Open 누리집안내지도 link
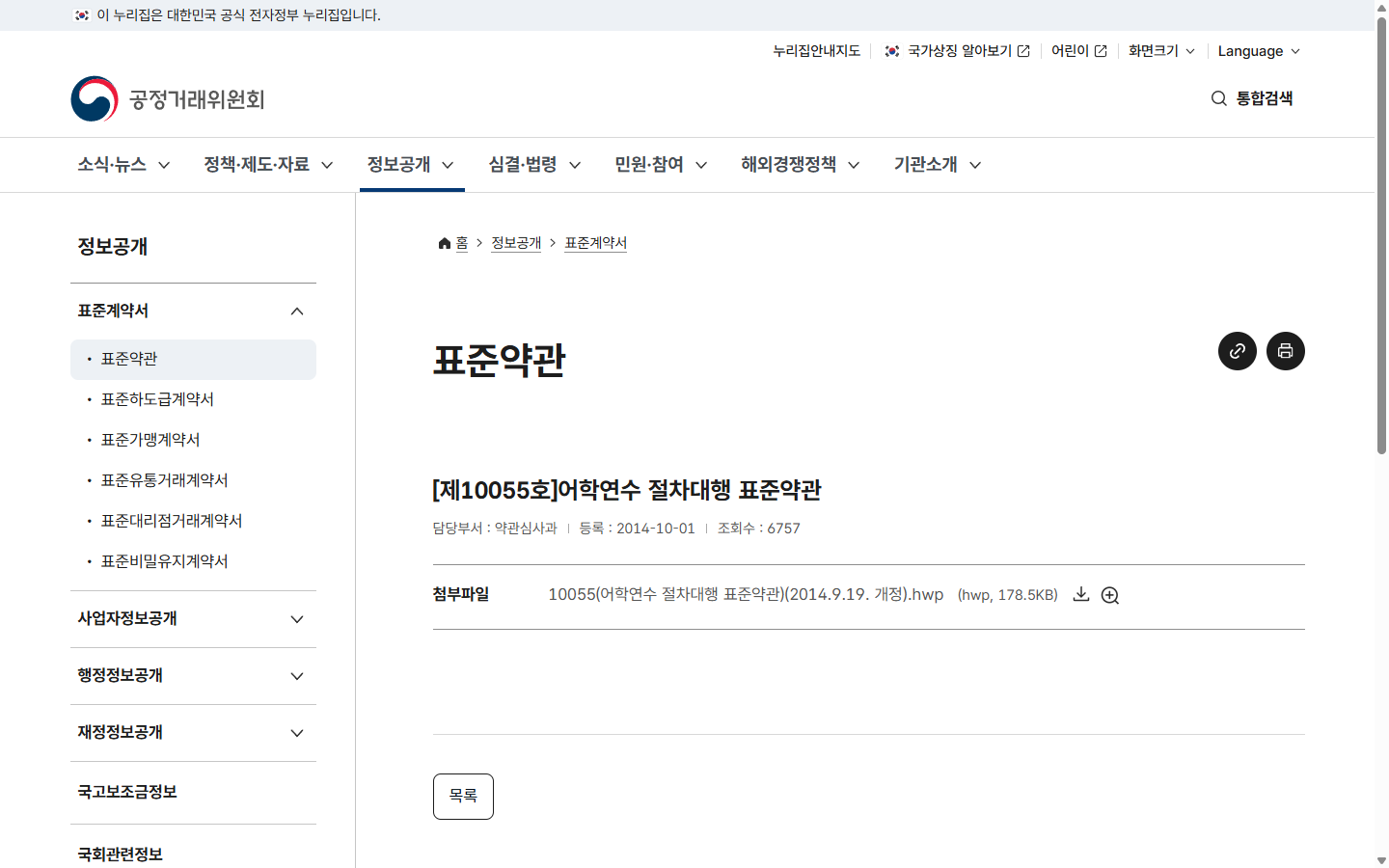Screen dimensions: 1389x868 816,51
